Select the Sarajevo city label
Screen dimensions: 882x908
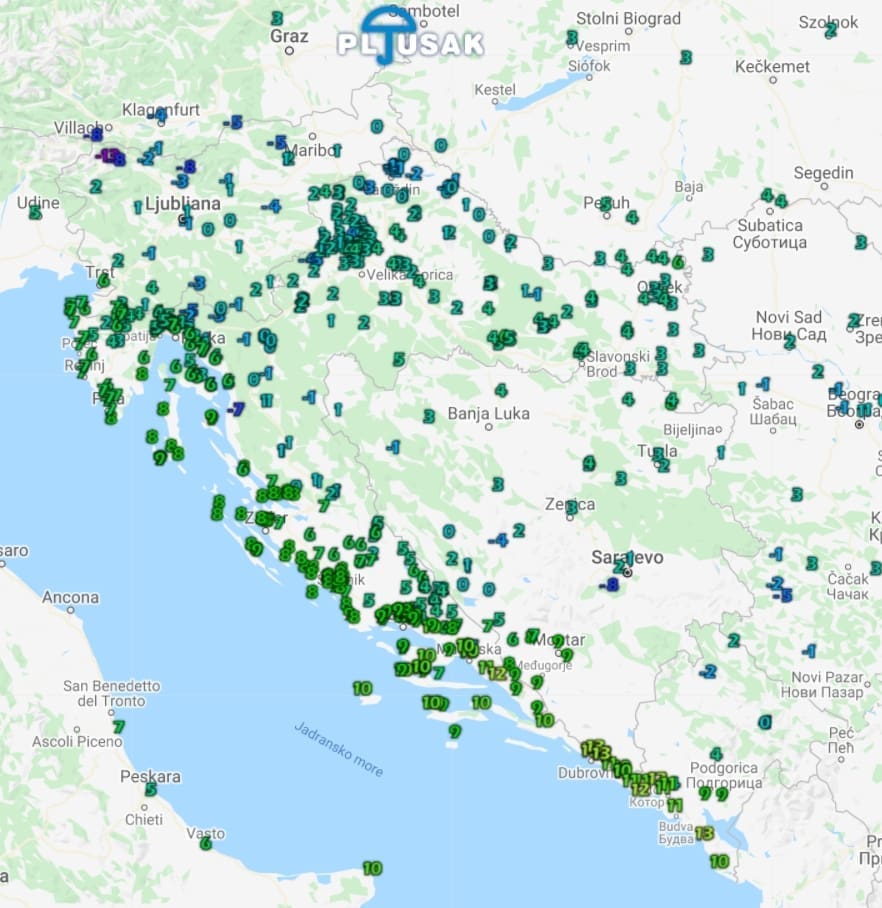point(627,557)
